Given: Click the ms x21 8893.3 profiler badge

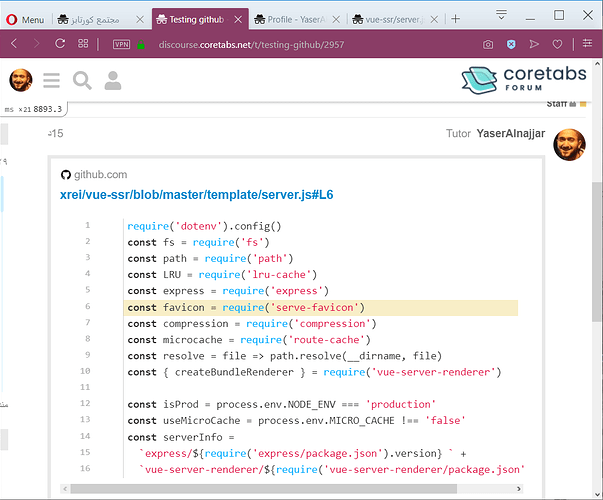Looking at the screenshot, I should [x=34, y=109].
